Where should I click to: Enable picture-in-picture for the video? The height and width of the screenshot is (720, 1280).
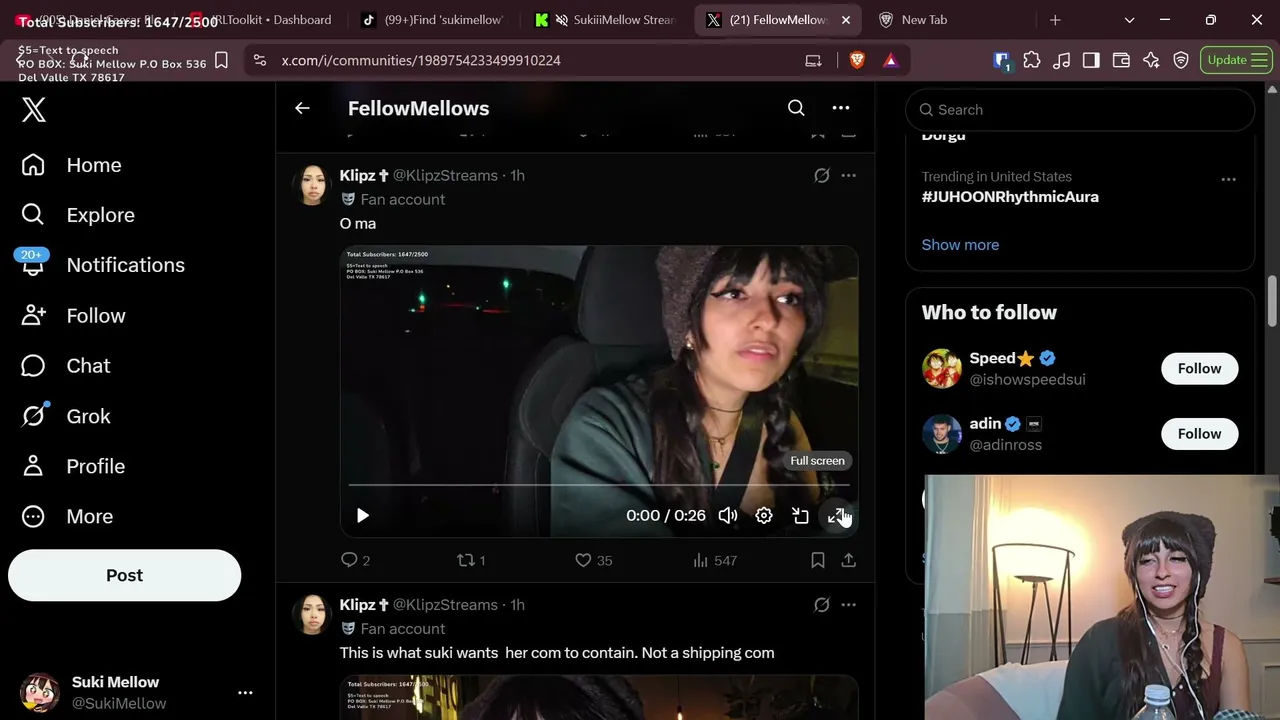pos(800,515)
